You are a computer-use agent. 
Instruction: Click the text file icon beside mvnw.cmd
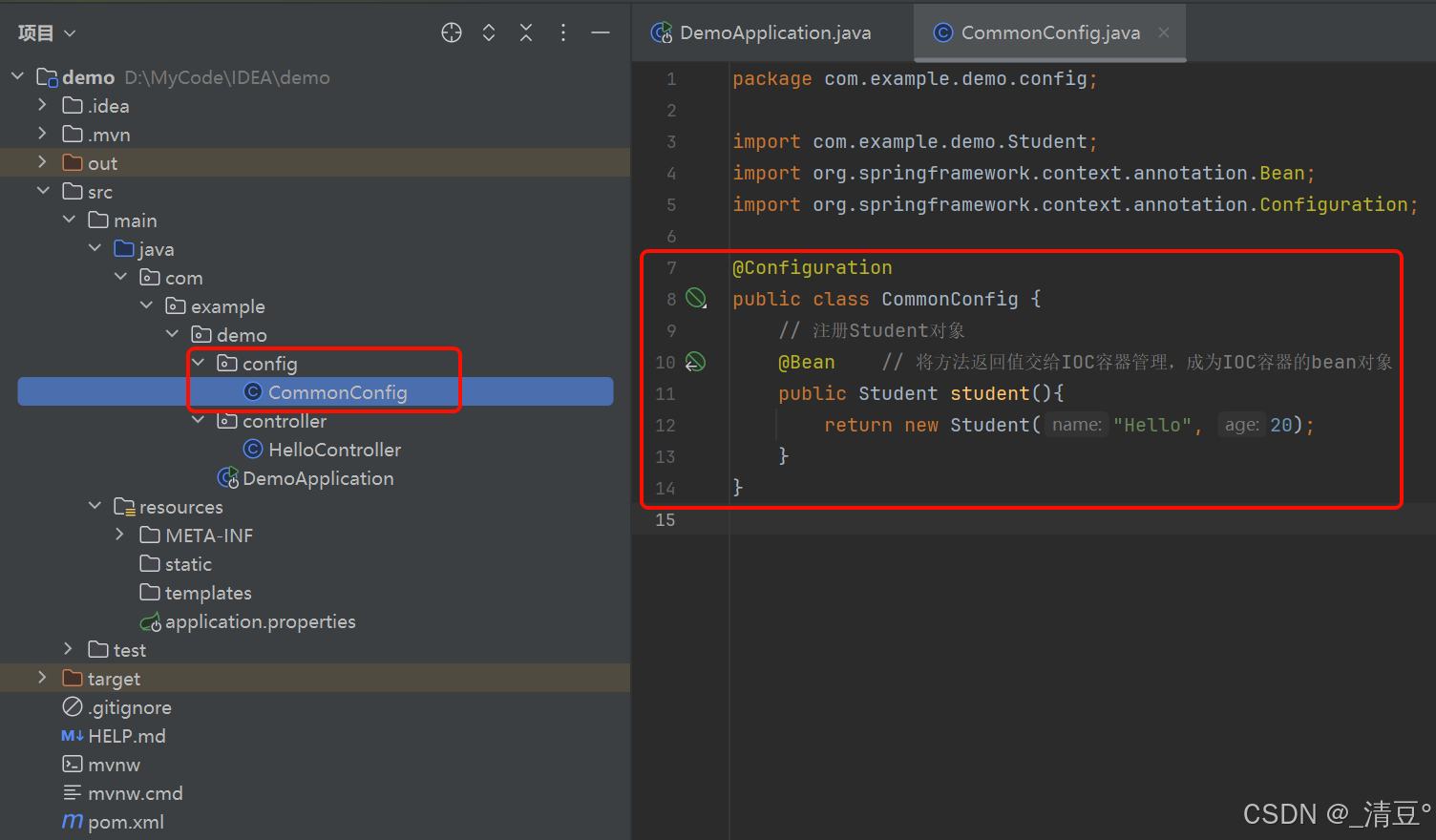coord(73,792)
